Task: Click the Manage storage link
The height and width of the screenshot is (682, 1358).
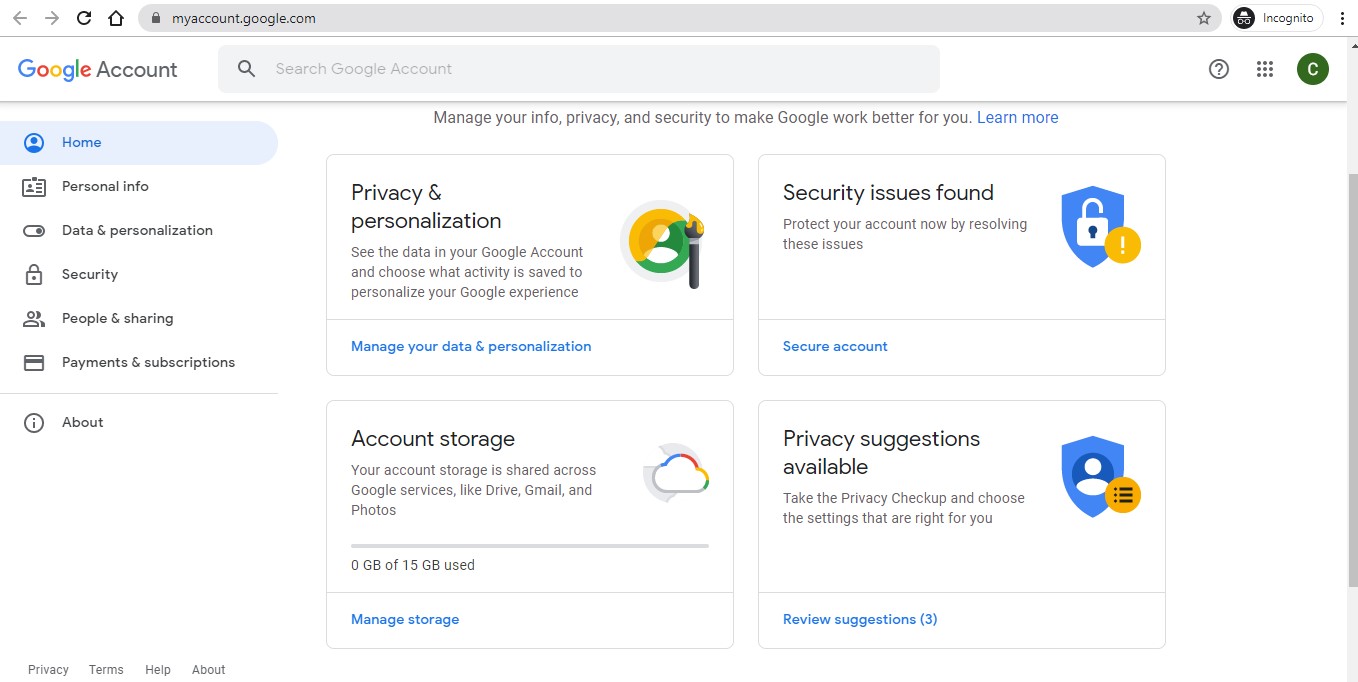Action: [x=405, y=620]
